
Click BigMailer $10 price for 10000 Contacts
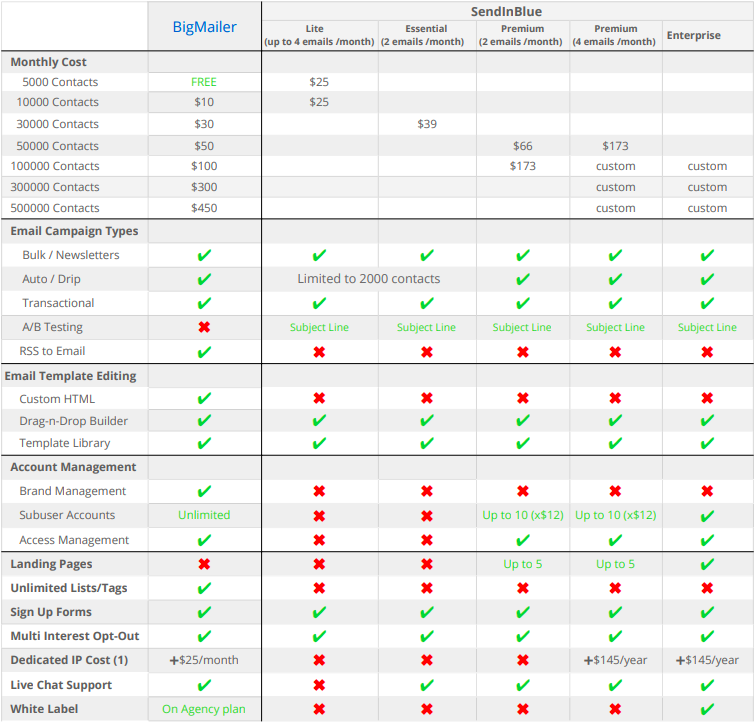point(204,102)
